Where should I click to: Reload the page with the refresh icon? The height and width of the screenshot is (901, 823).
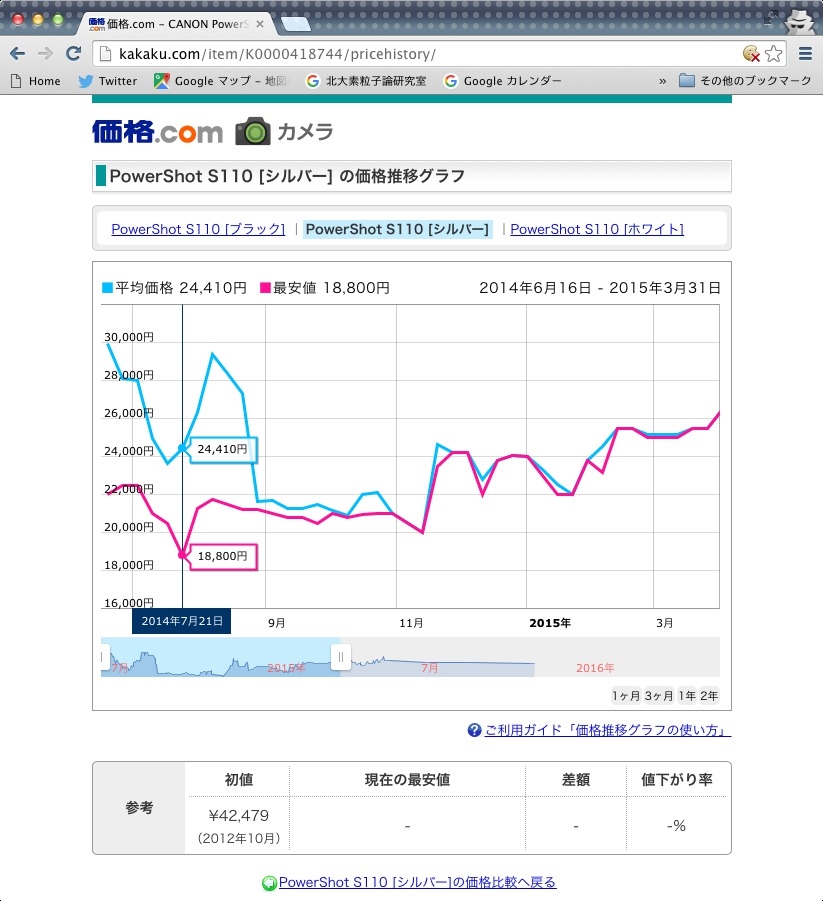click(73, 54)
